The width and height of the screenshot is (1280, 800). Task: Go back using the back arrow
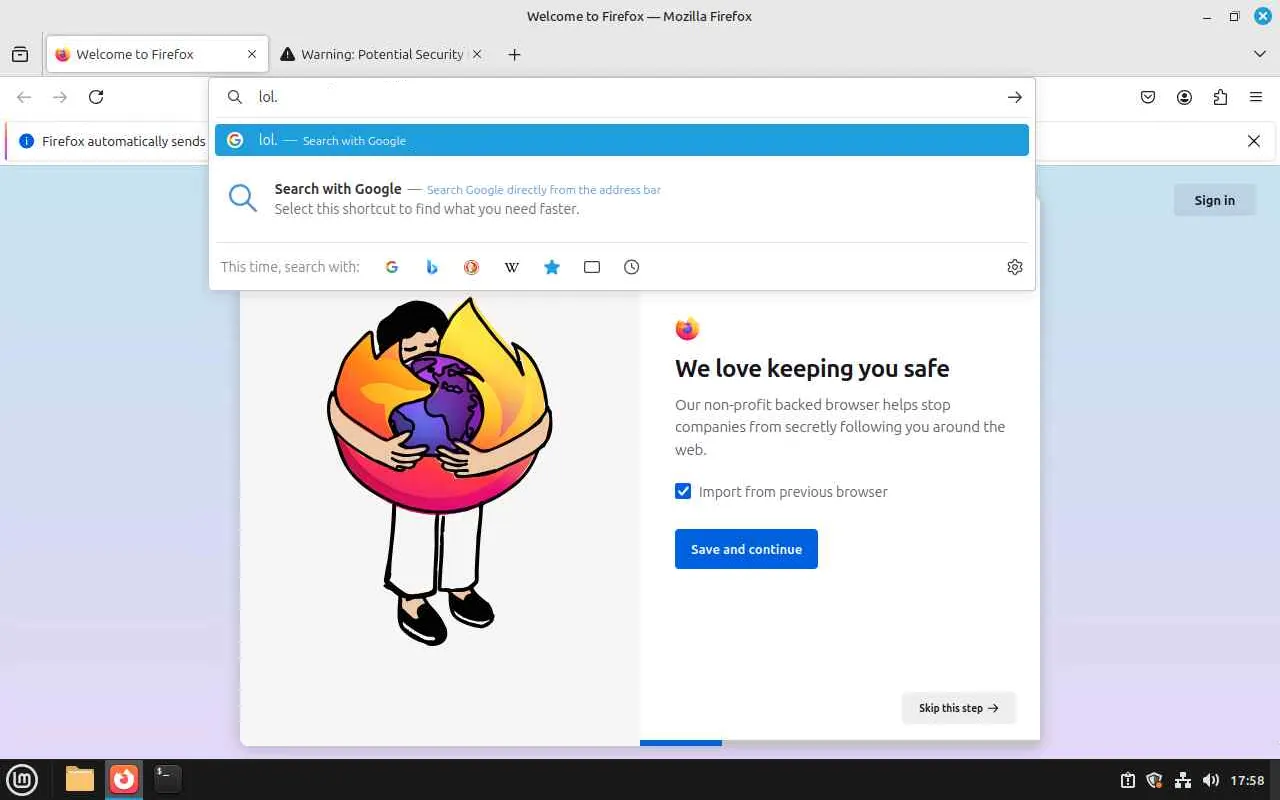click(x=24, y=97)
